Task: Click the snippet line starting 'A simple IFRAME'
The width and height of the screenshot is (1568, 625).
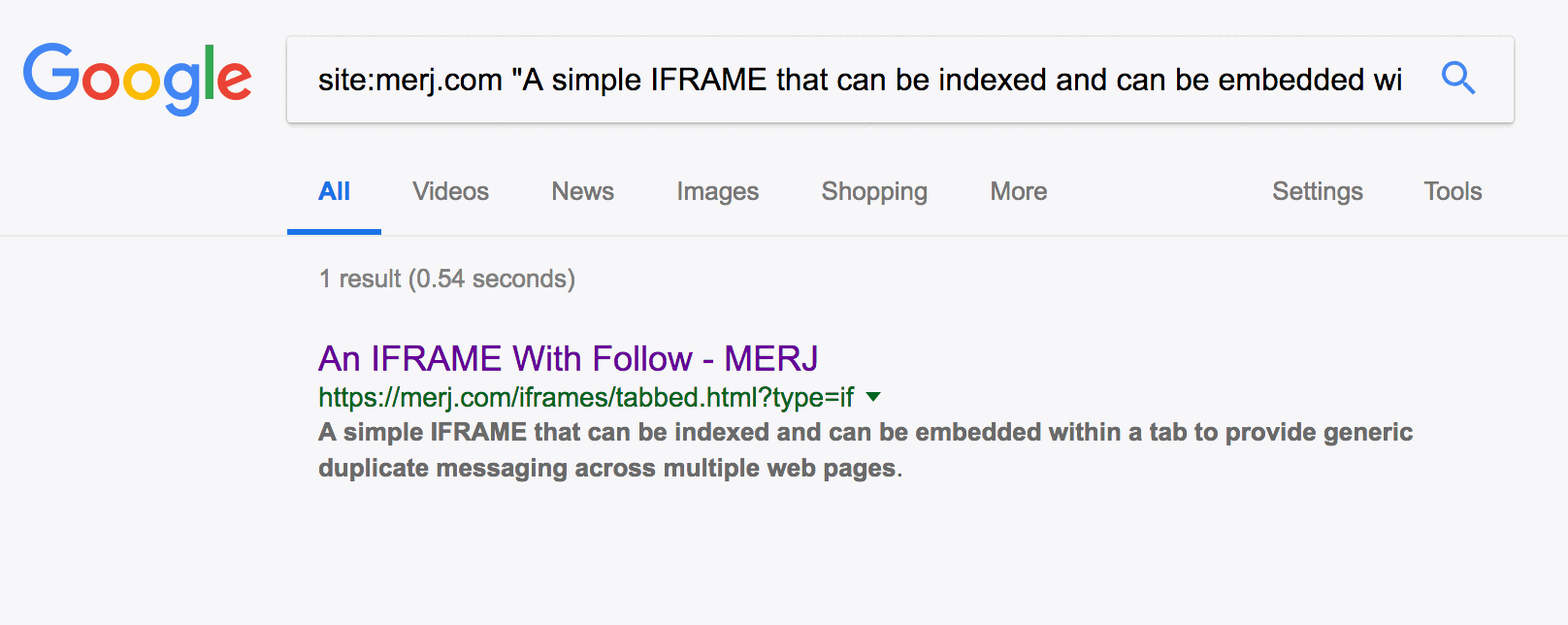Action: [865, 432]
